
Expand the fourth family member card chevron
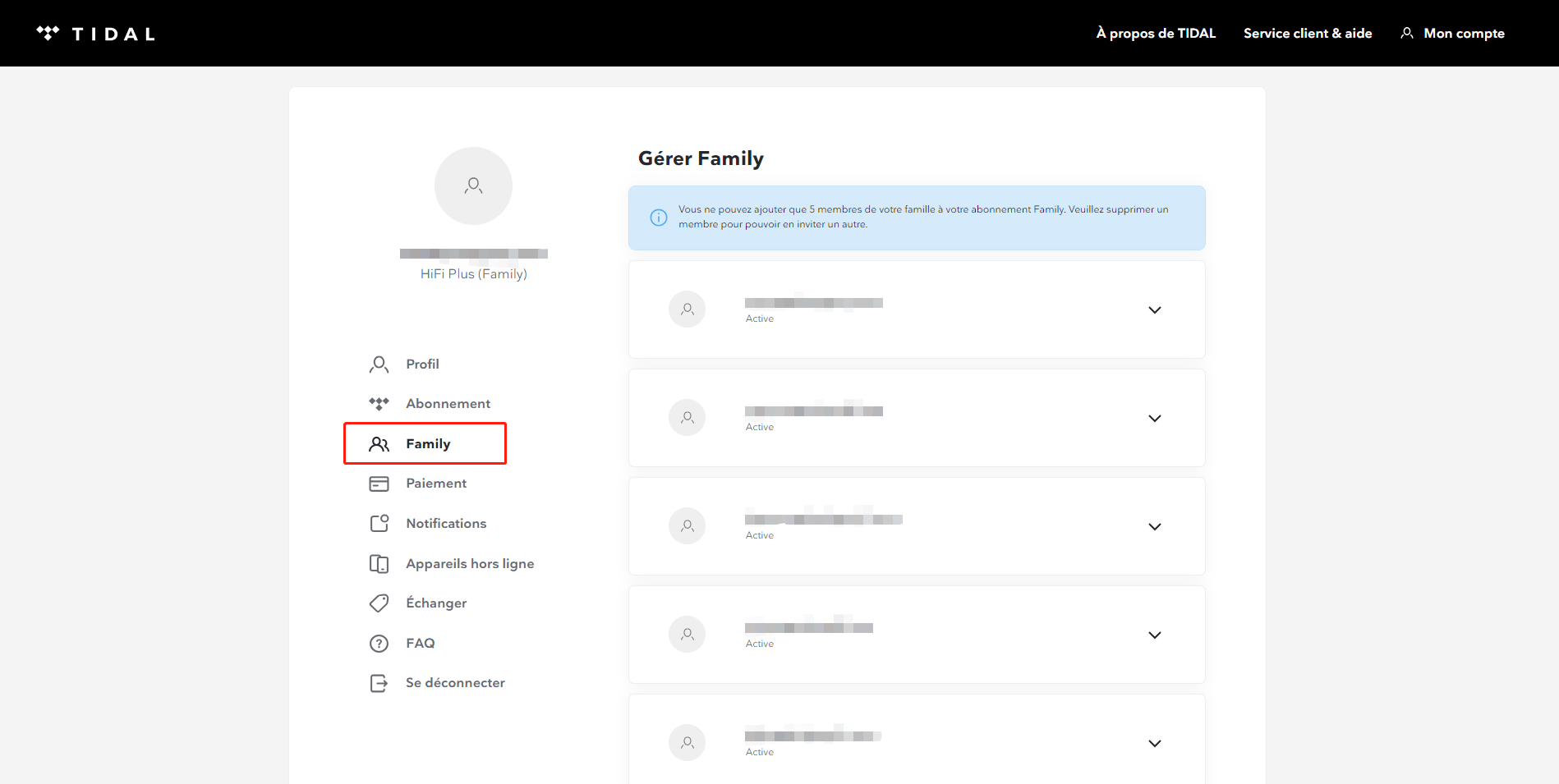[1155, 635]
